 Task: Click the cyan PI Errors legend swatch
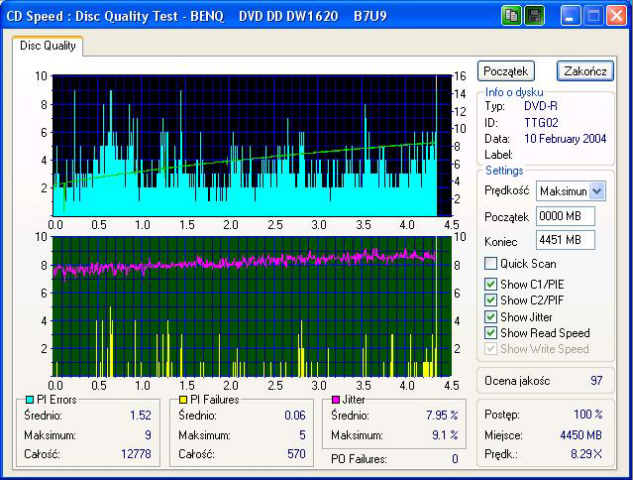click(x=29, y=400)
